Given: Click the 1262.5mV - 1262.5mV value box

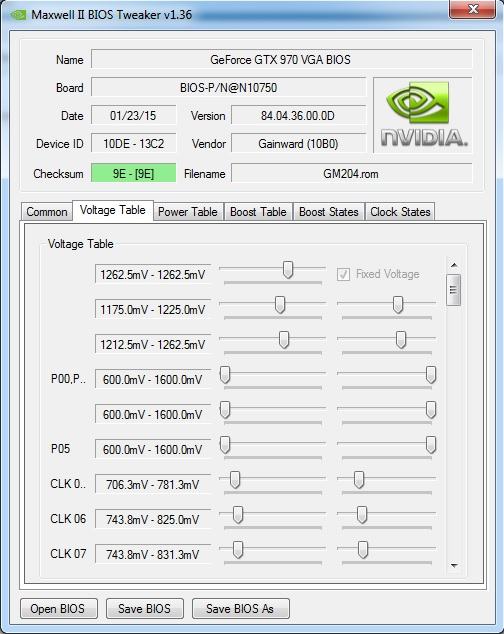Looking at the screenshot, I should [x=153, y=275].
